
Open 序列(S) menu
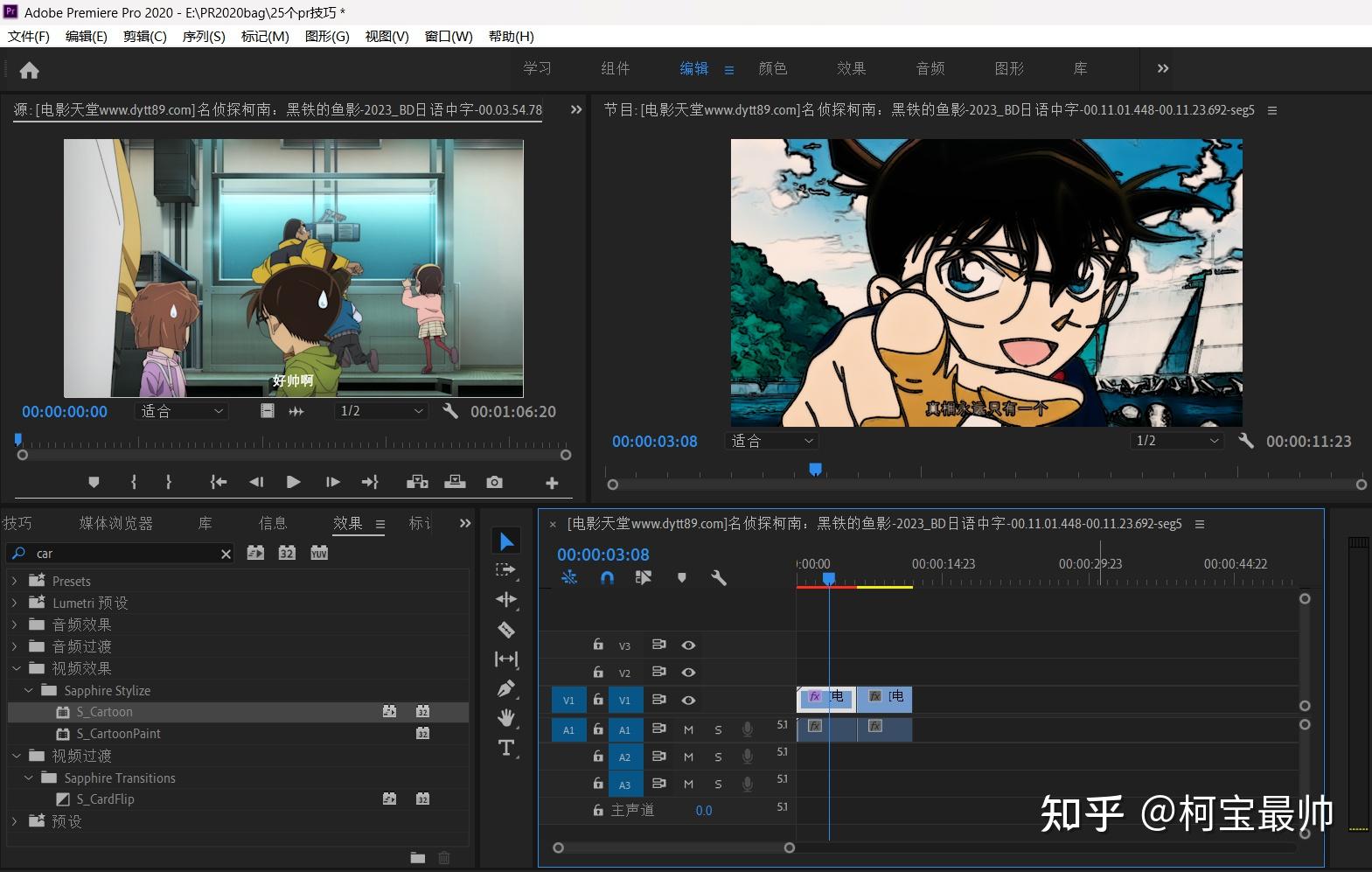204,36
